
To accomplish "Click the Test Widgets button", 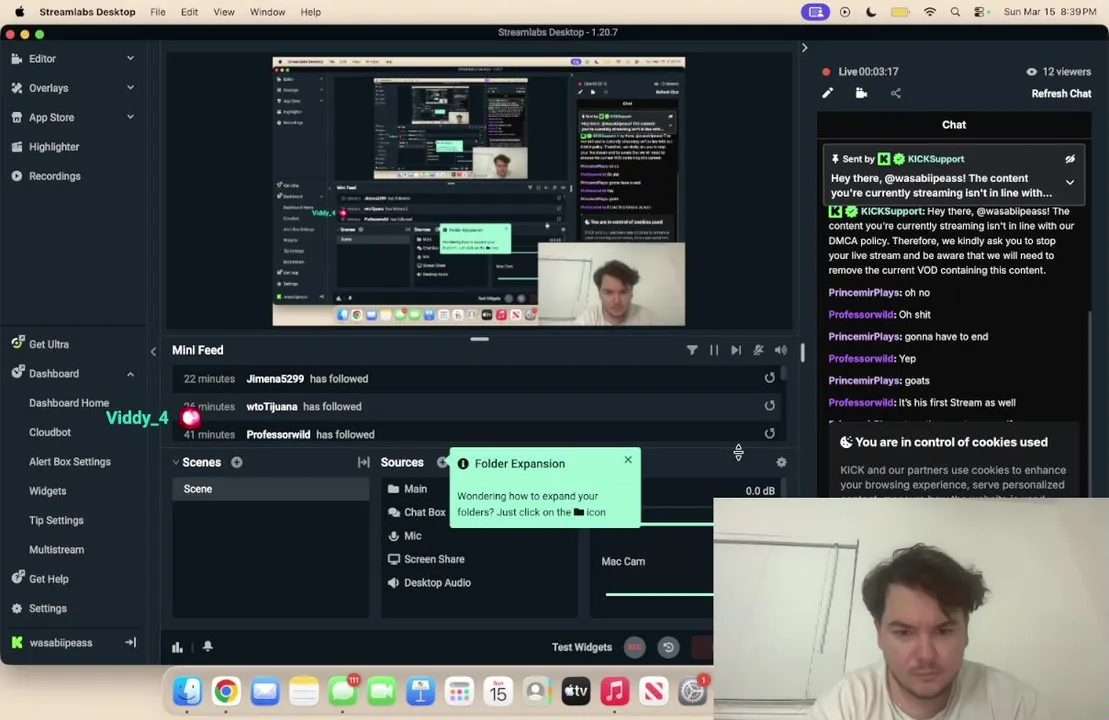I will 581,647.
